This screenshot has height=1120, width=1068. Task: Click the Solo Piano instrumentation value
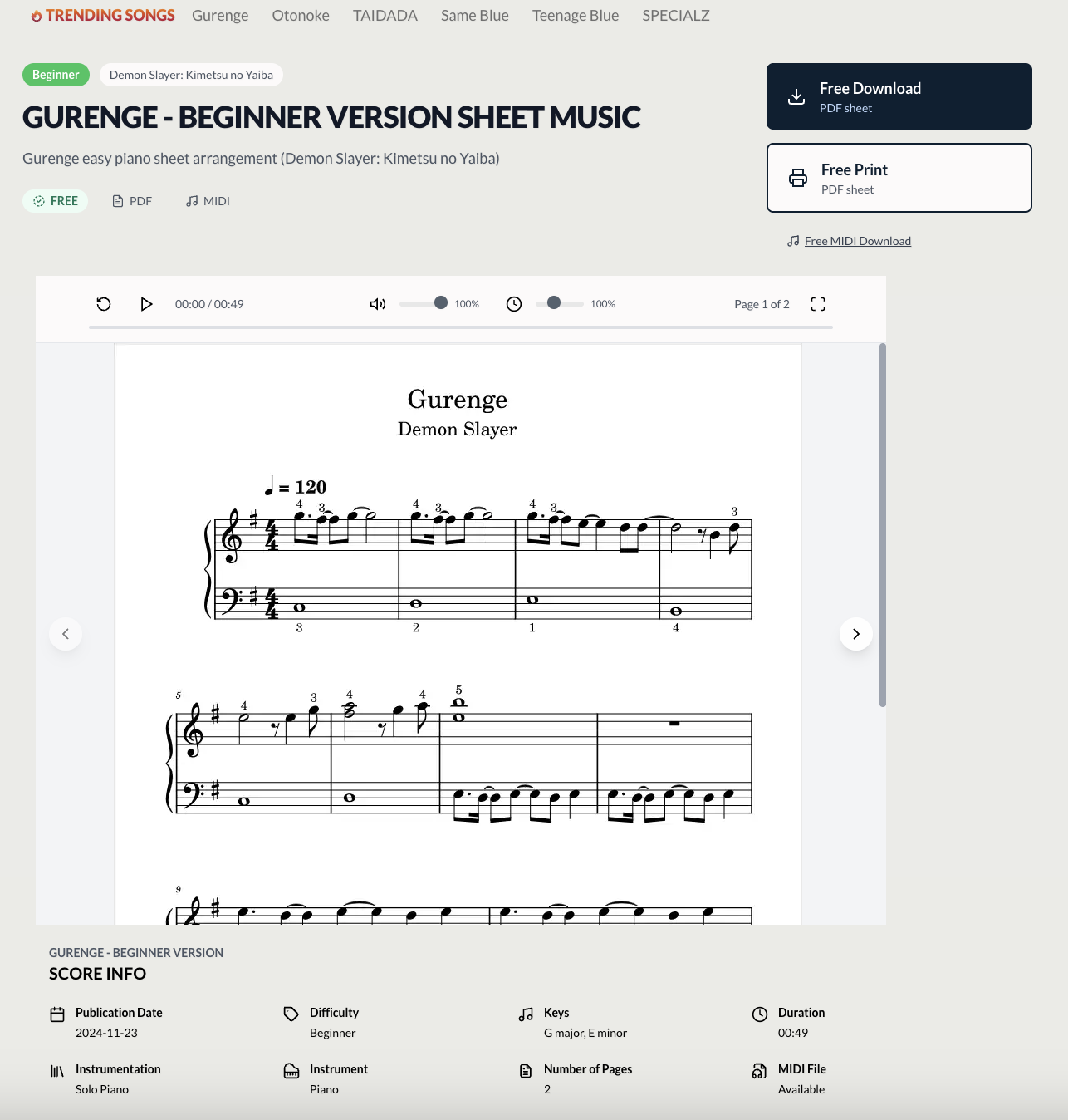[102, 1089]
